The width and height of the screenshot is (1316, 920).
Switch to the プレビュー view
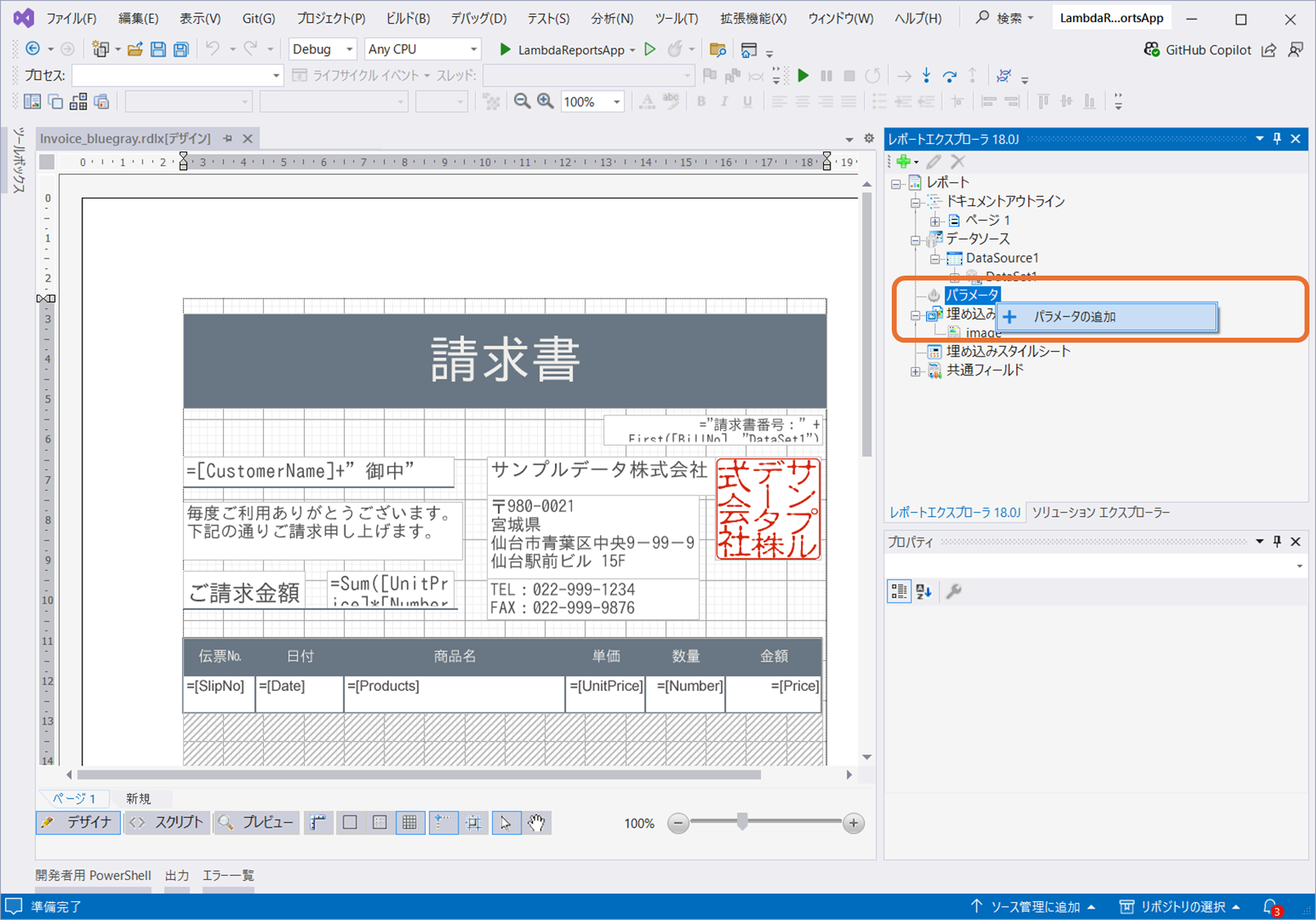[x=256, y=823]
